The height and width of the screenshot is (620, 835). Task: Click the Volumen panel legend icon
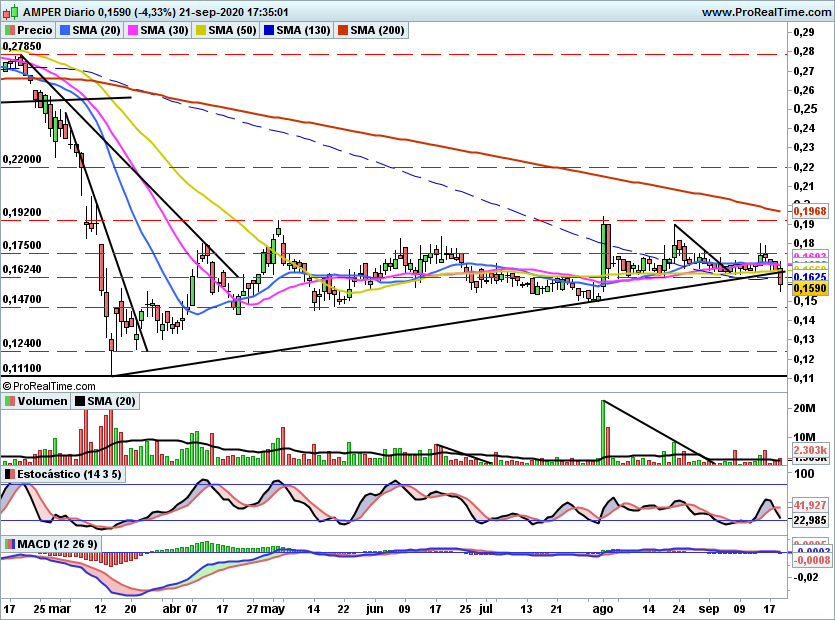[x=10, y=401]
